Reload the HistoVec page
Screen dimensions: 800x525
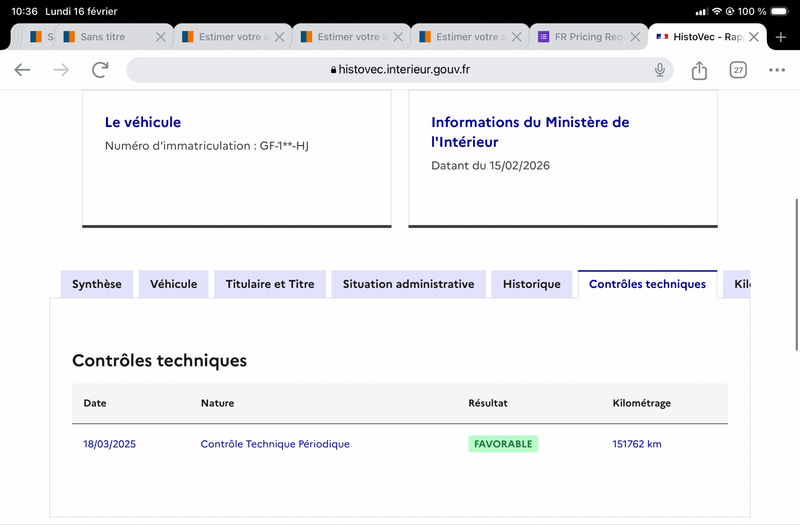click(100, 70)
